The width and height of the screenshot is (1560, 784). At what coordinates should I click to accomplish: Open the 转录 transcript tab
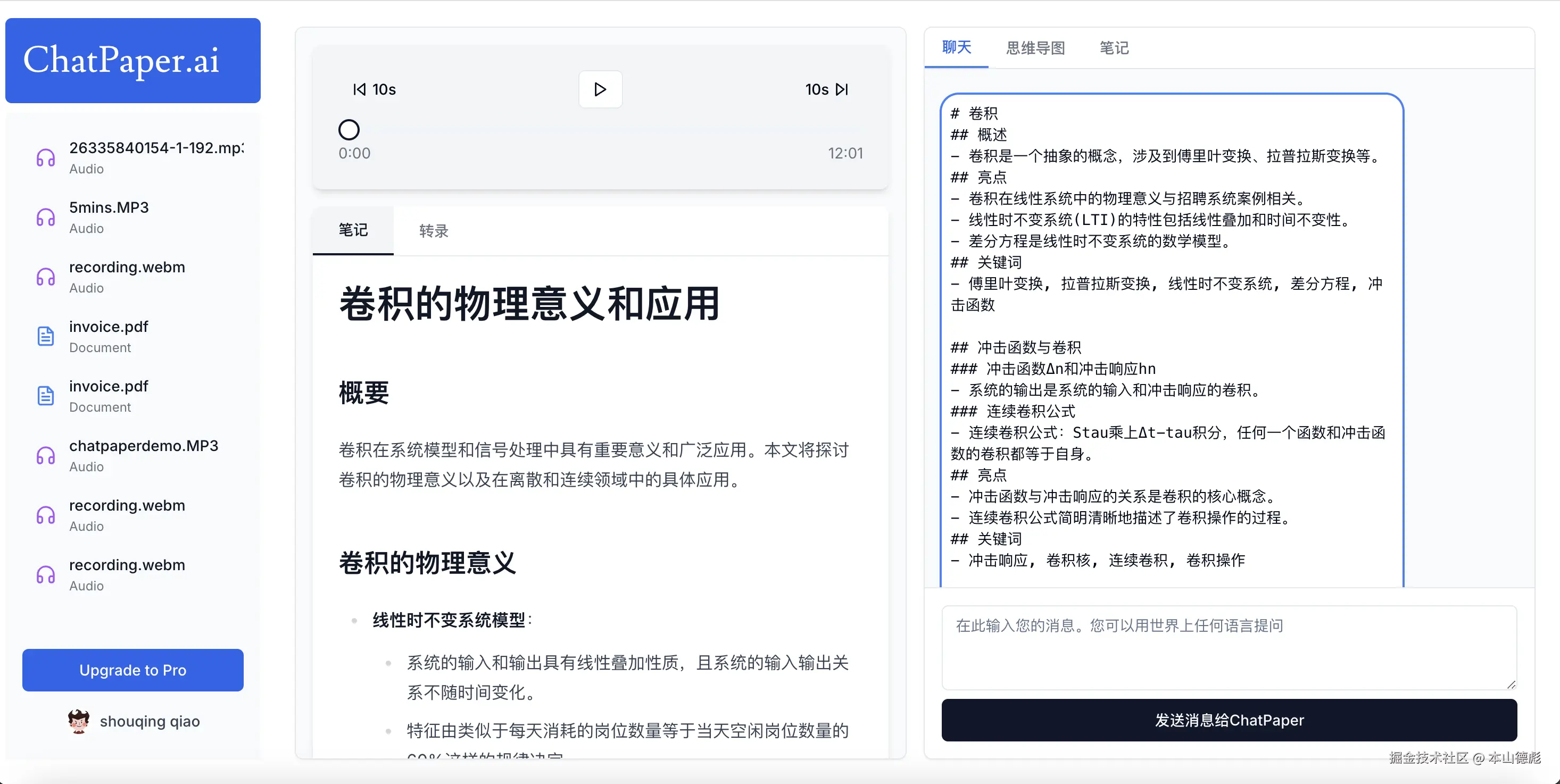[434, 231]
